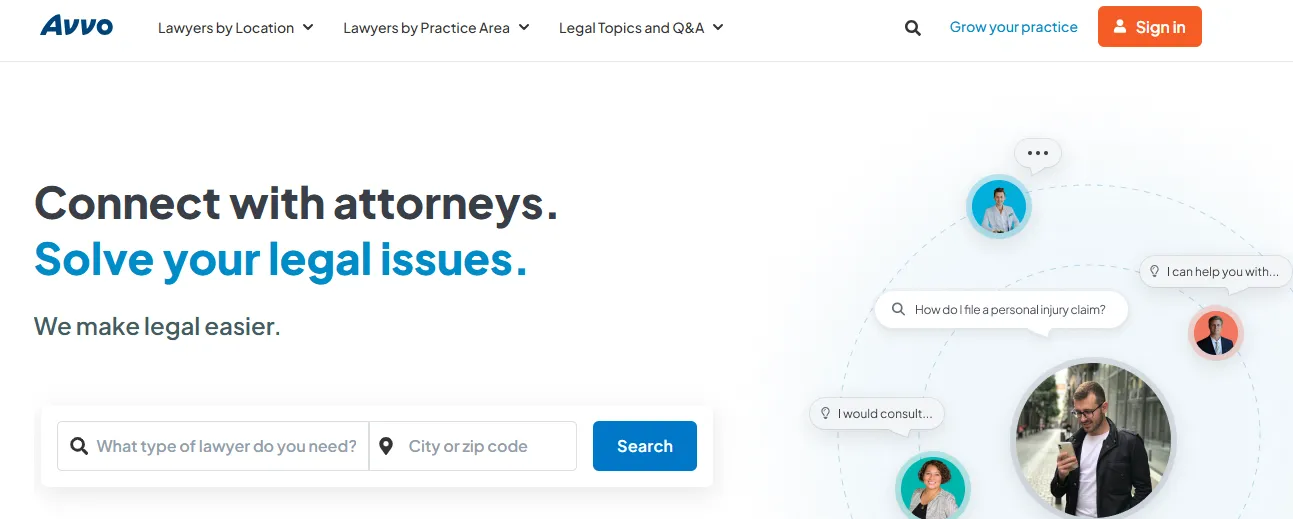Click the man with phone photo
The image size is (1293, 519).
click(1092, 438)
